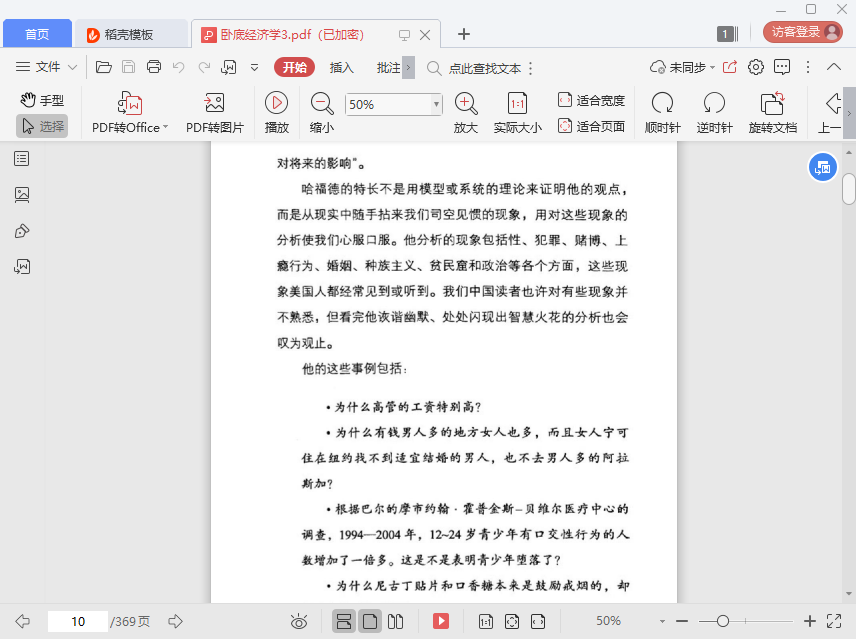This screenshot has height=639, width=856.
Task: Click the open folder icon
Action: [104, 67]
